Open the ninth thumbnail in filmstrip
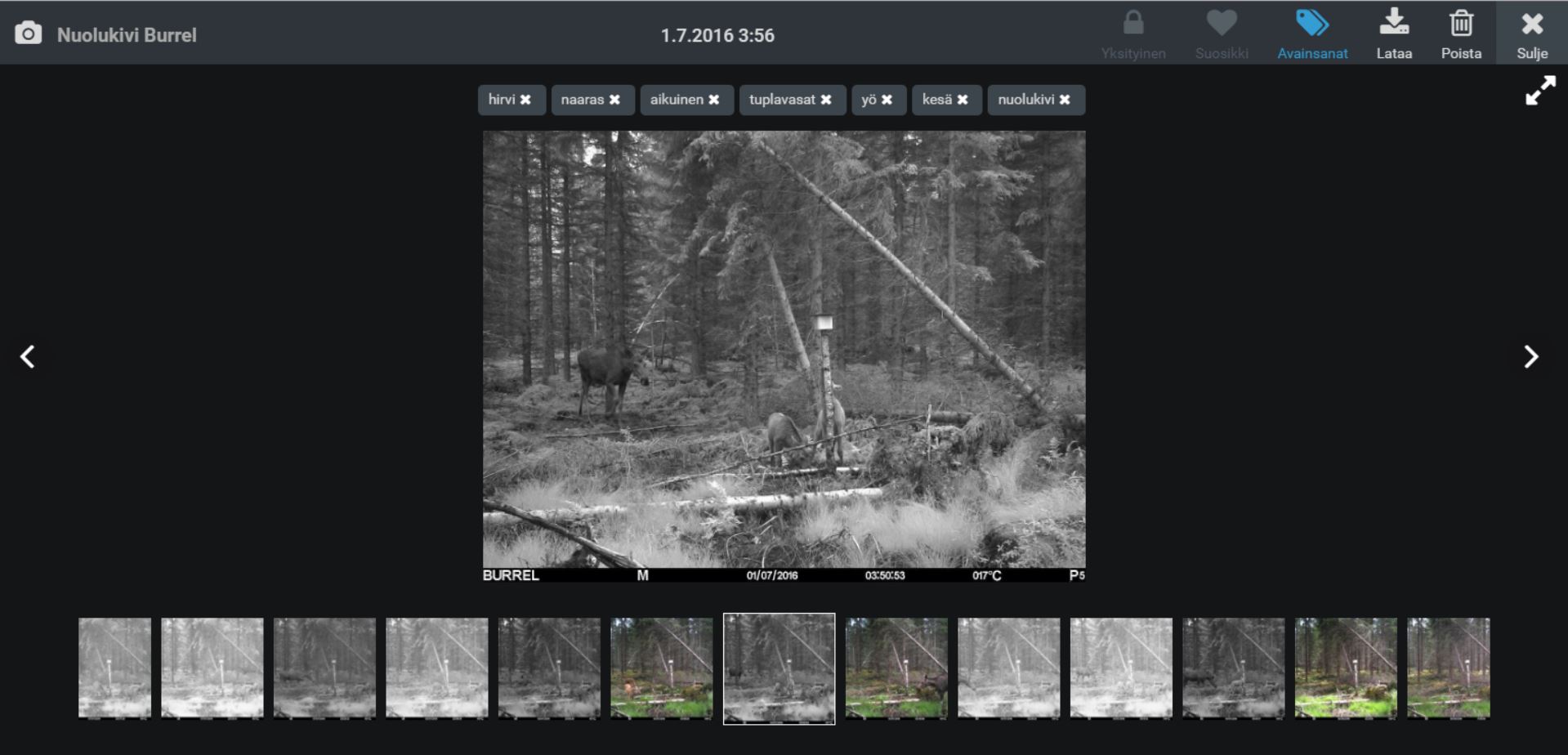 point(1009,668)
